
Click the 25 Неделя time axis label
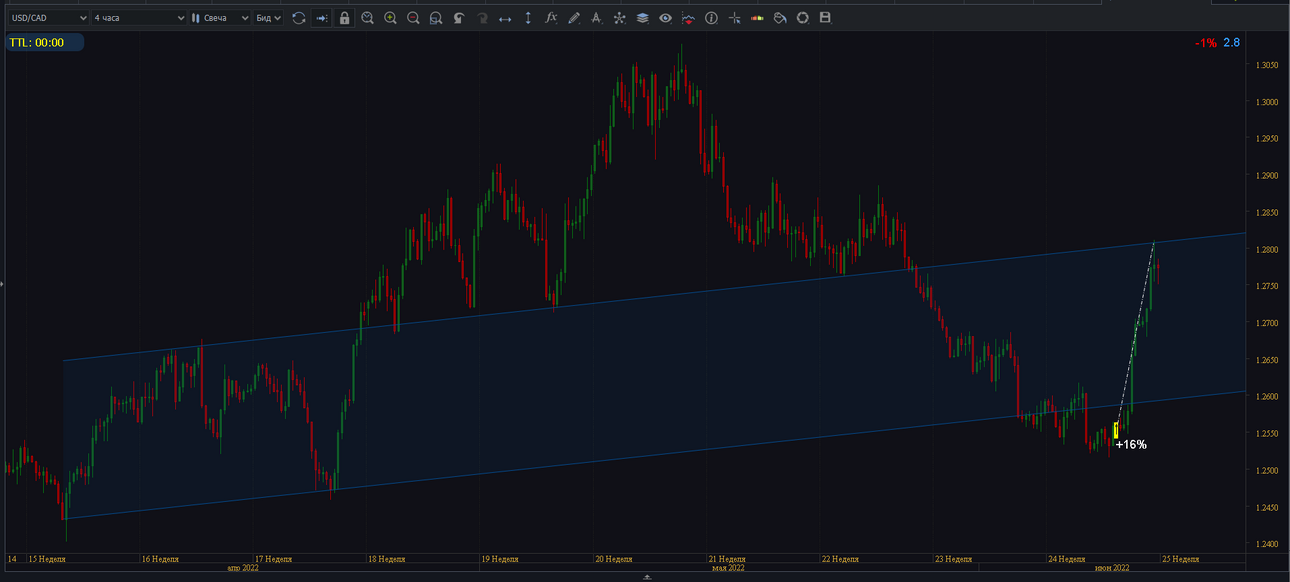tap(1180, 559)
